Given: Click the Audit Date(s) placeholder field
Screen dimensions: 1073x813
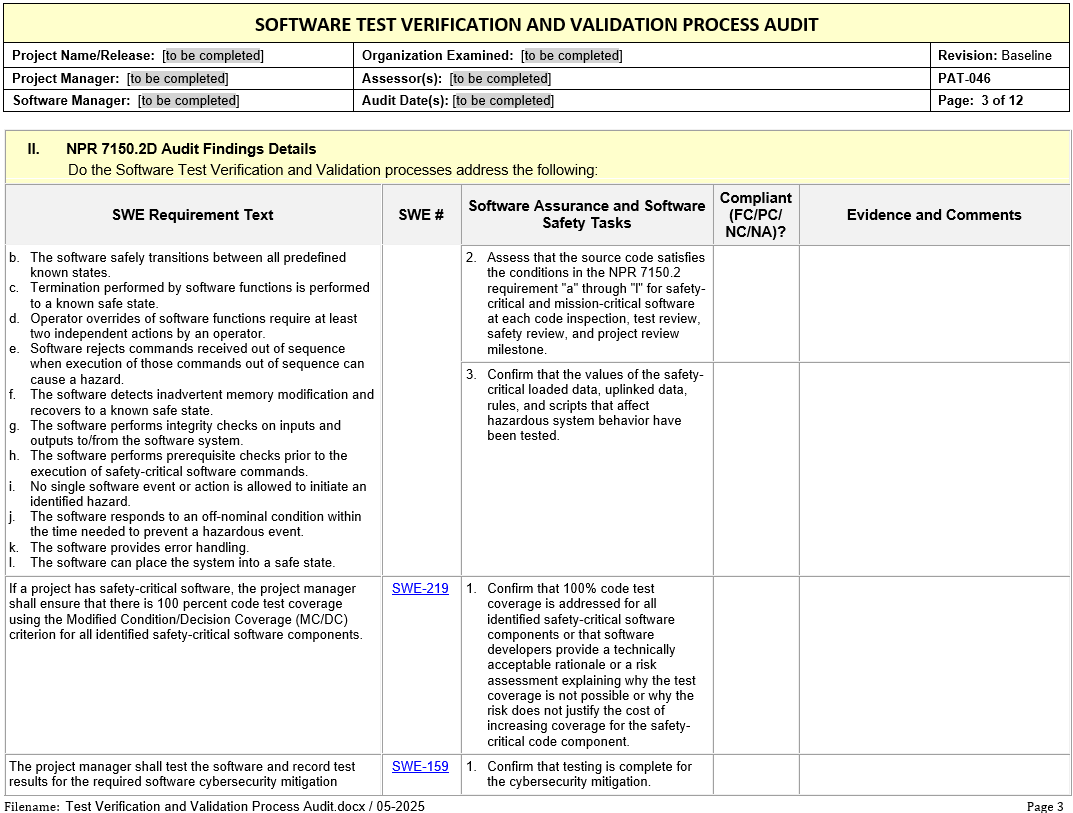Looking at the screenshot, I should click(x=503, y=101).
